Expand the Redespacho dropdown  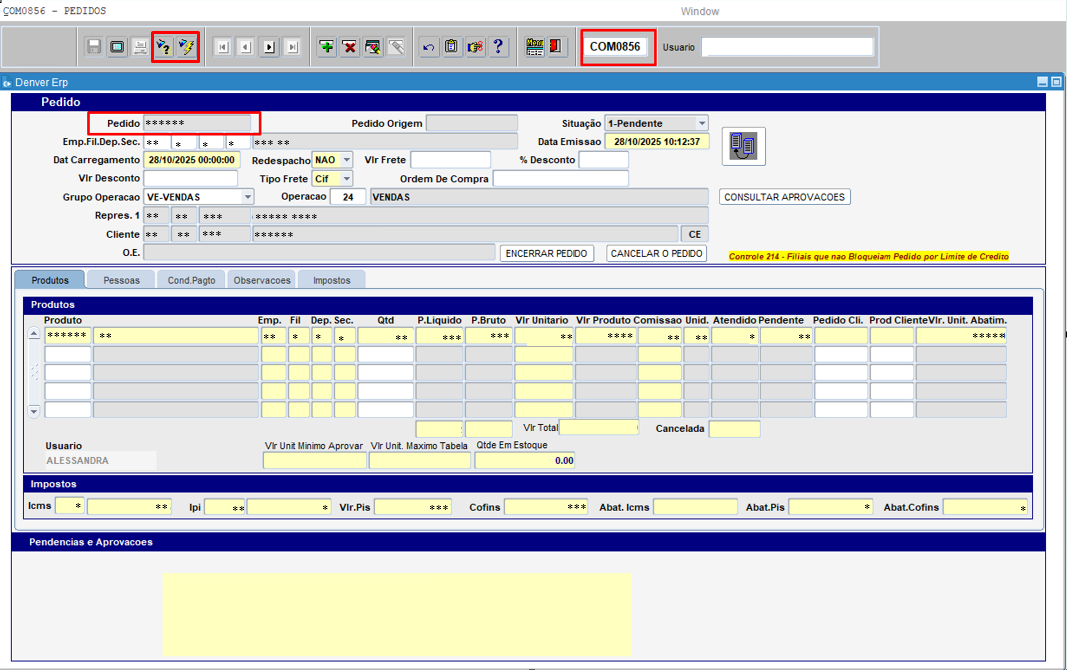(346, 160)
